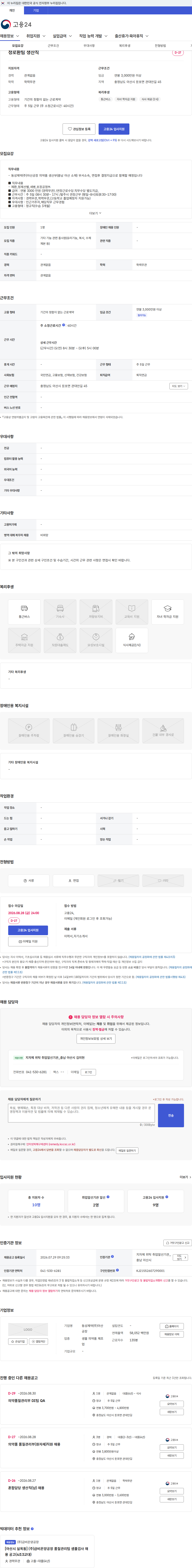
Task: Switch to the 모집요강 section tab
Action: click(x=18, y=46)
